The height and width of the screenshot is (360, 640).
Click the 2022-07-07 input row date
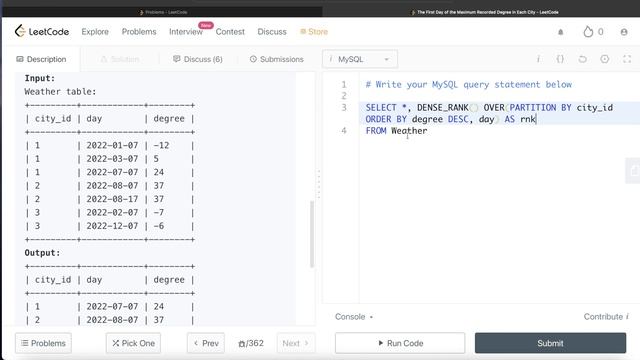point(112,172)
